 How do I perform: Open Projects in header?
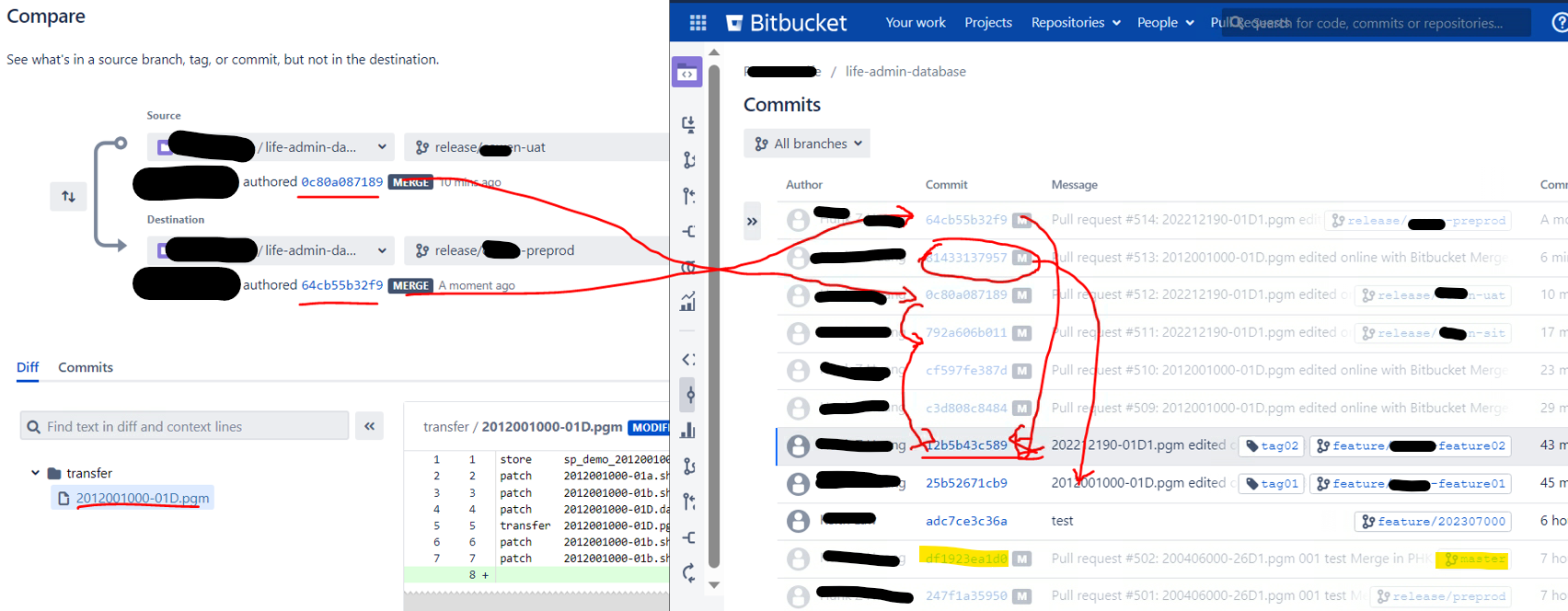(988, 23)
